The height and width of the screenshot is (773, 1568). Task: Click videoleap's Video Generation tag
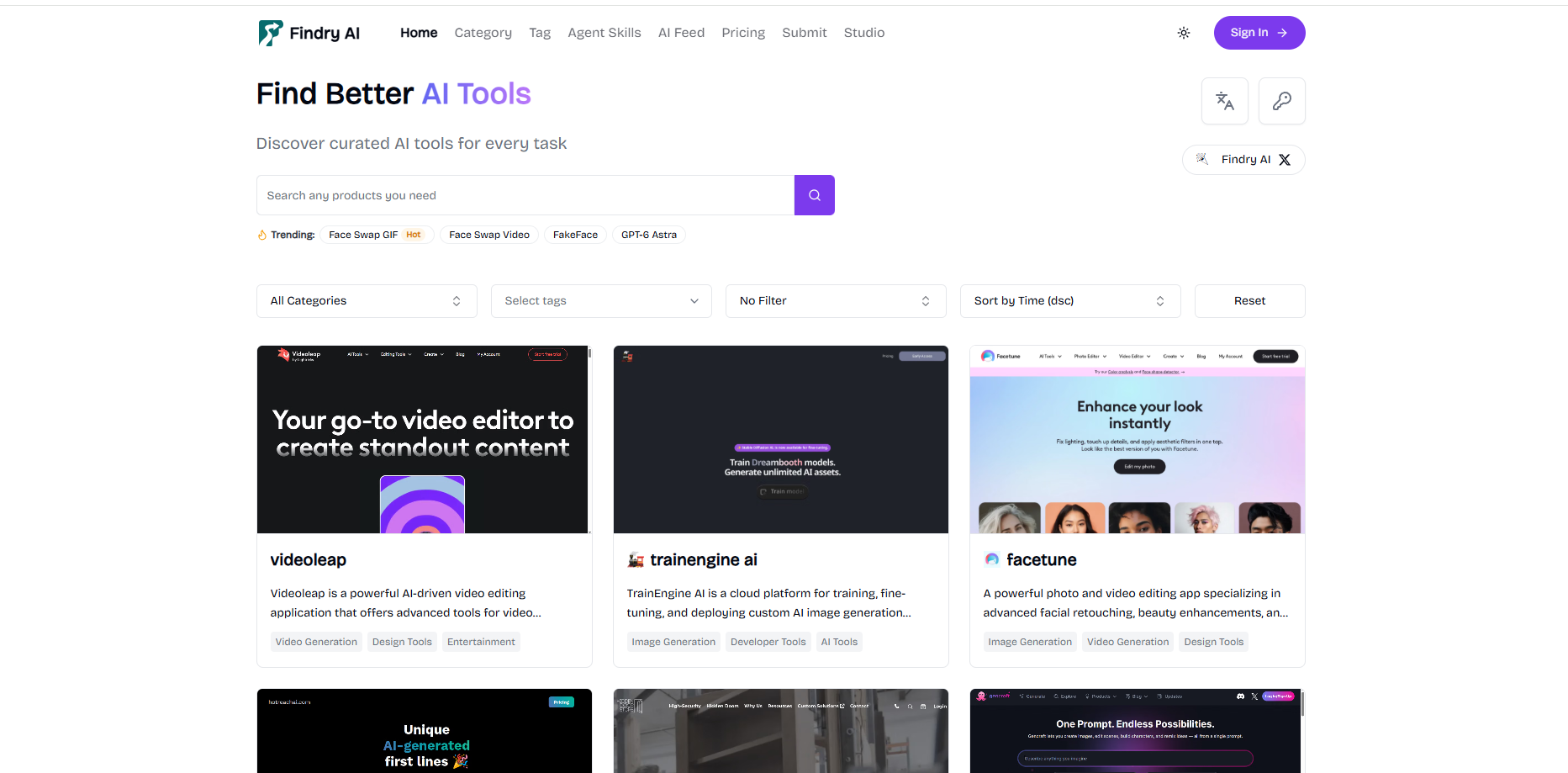click(x=316, y=642)
